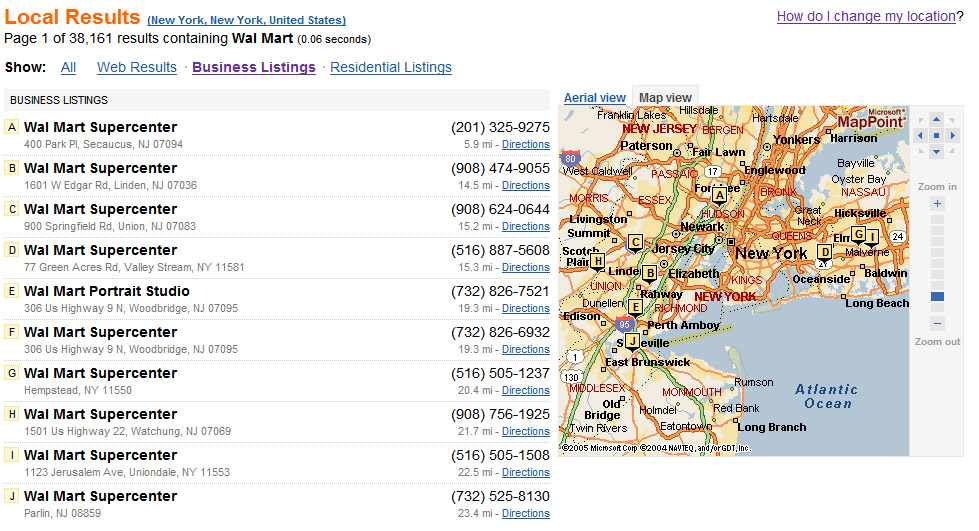This screenshot has width=979, height=531.
Task: Select the zoom level segment directly above the minus button
Action: [x=937, y=308]
